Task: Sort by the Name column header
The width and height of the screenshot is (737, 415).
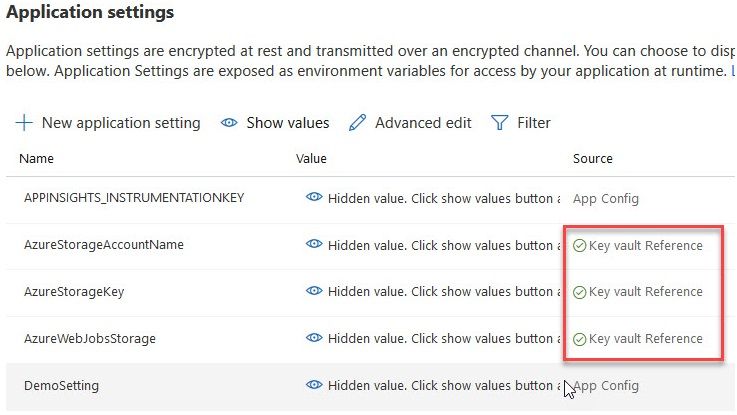Action: click(x=36, y=158)
